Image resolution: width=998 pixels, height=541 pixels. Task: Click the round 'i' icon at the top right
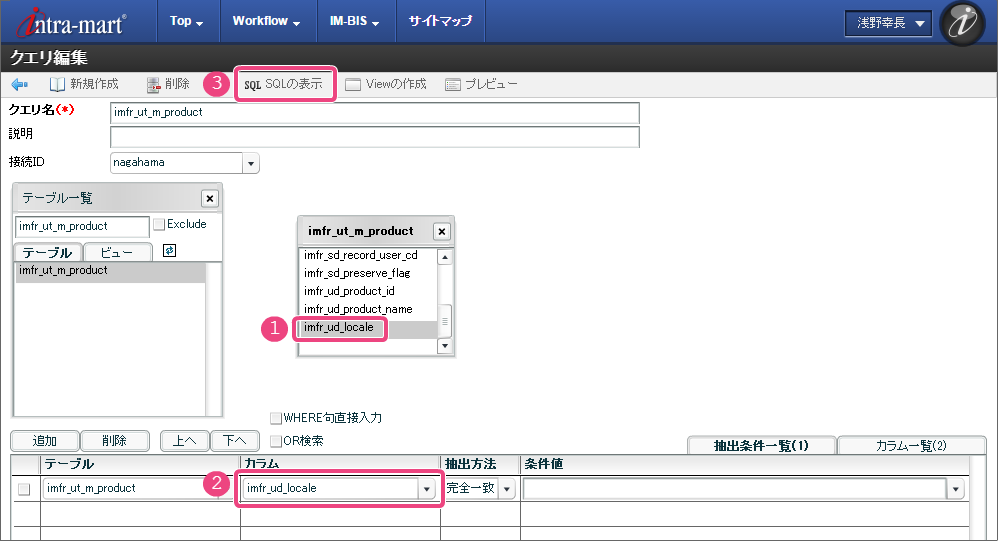(962, 23)
